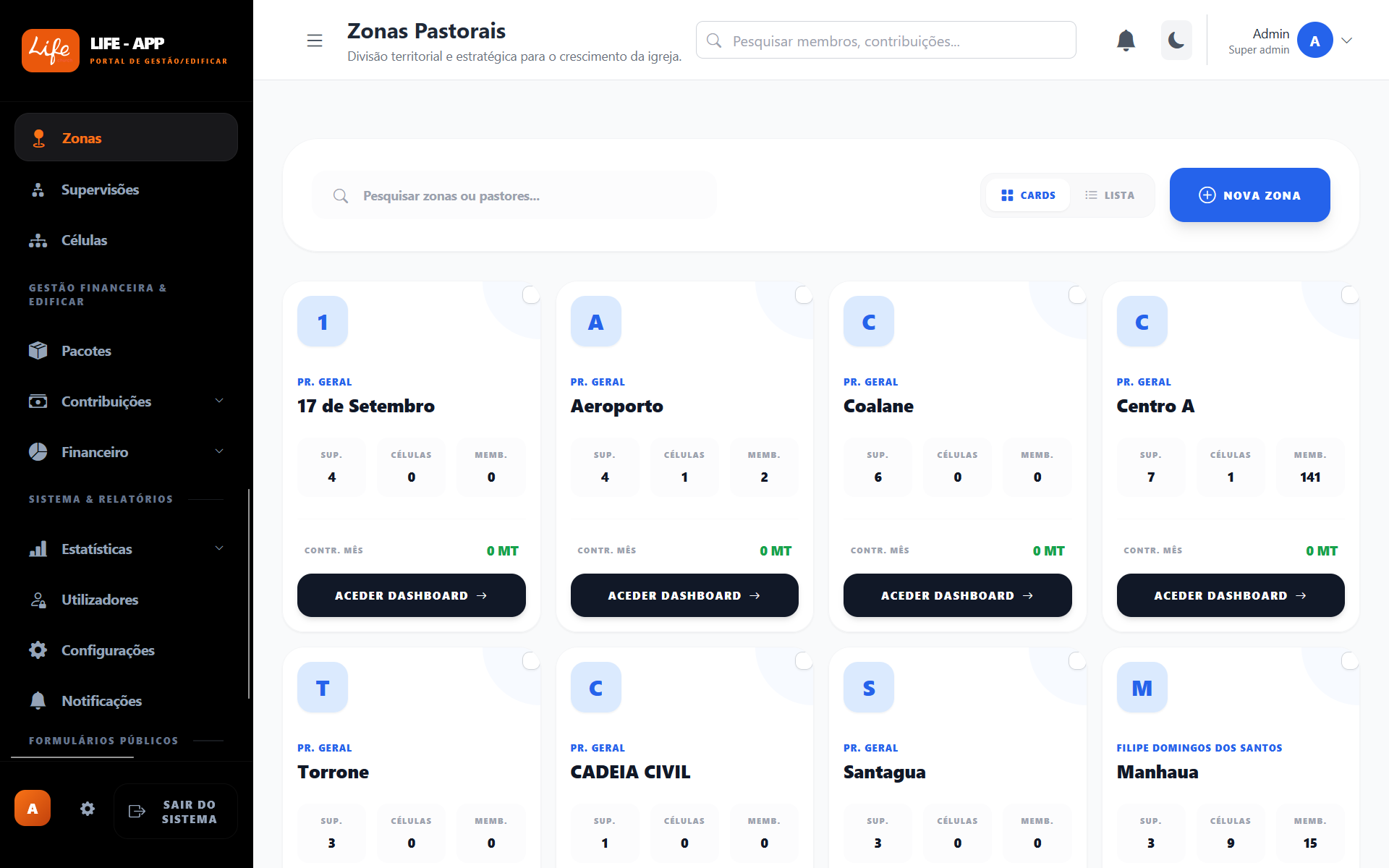Switch to the LISTA view
Viewport: 1389px width, 868px height.
click(x=1110, y=195)
